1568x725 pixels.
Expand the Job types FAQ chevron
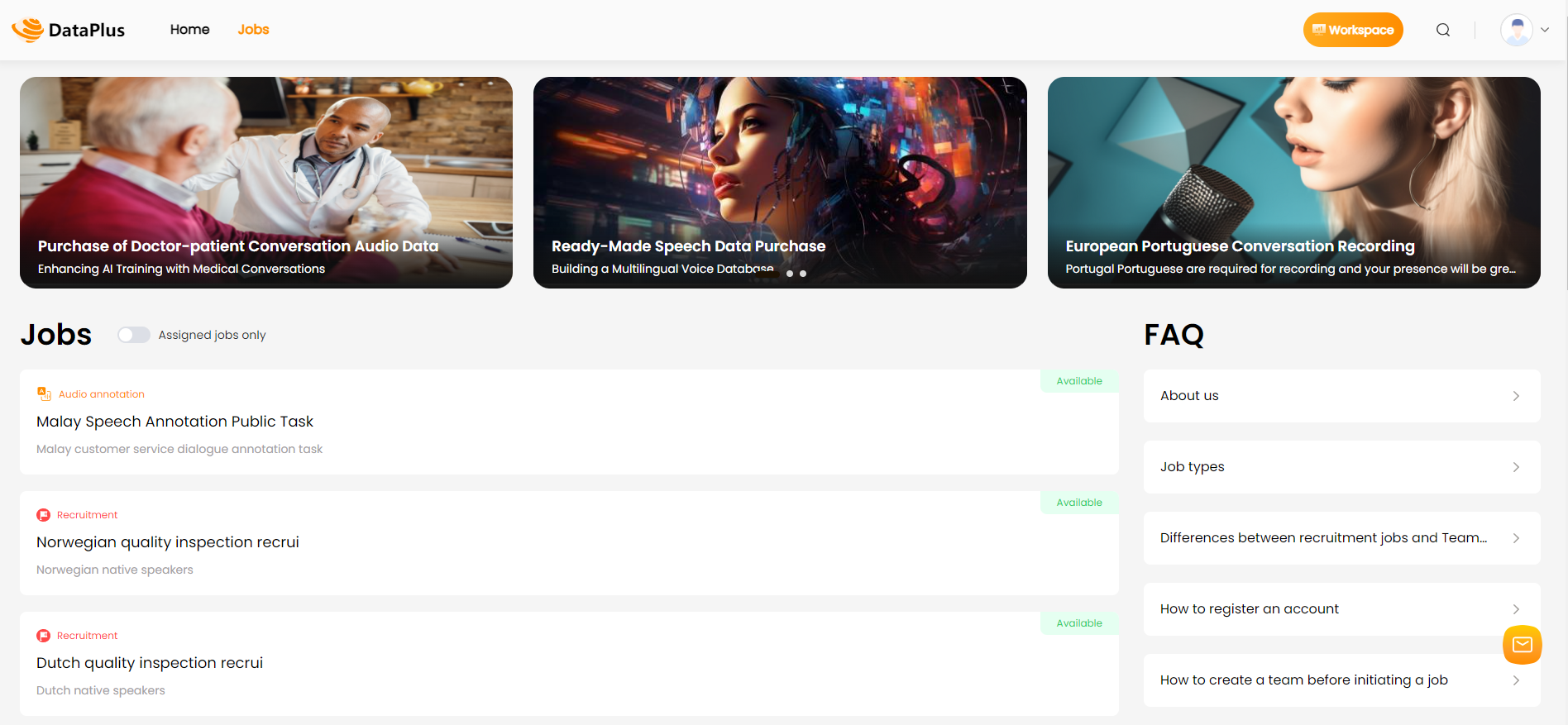tap(1516, 467)
